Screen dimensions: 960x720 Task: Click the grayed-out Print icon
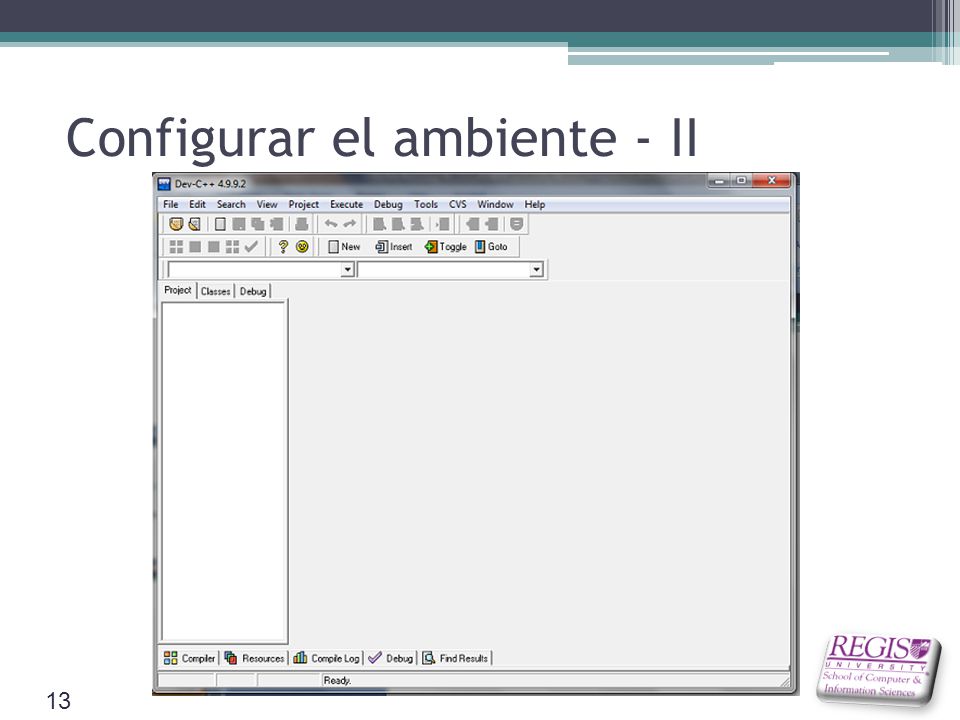[x=302, y=224]
